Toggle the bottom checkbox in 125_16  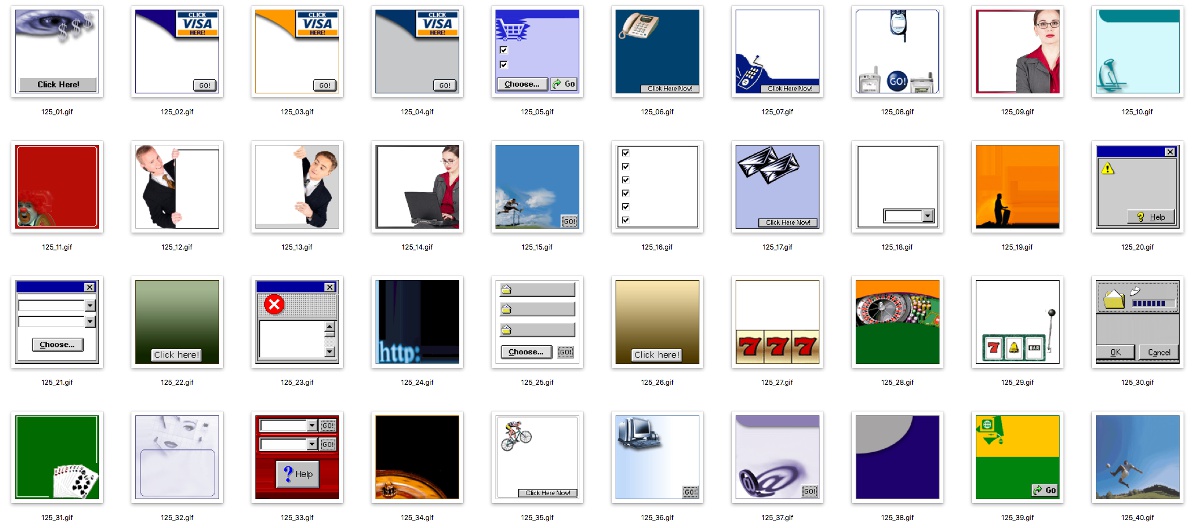pyautogui.click(x=625, y=220)
